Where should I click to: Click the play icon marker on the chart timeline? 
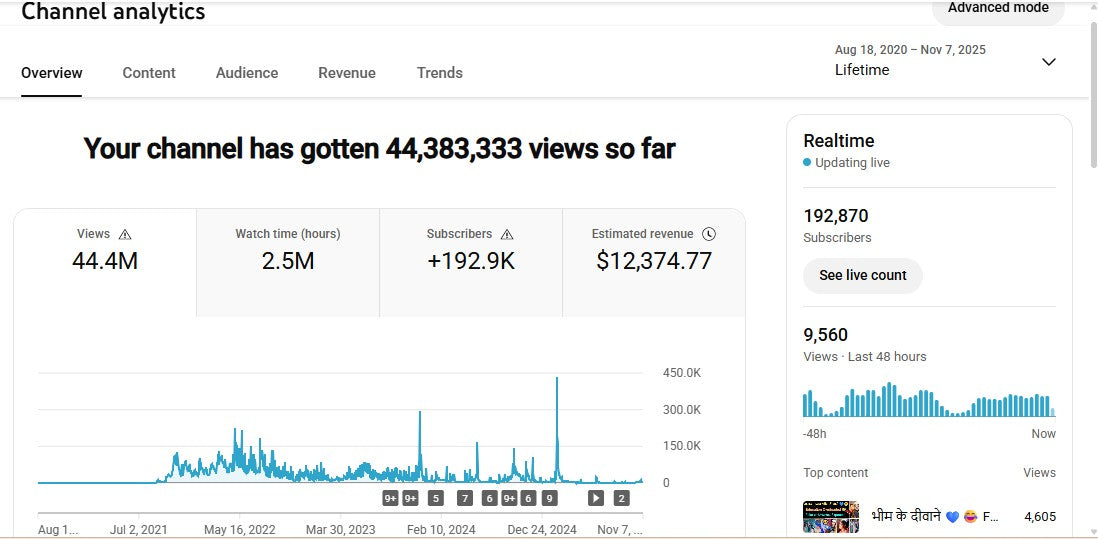pos(596,498)
